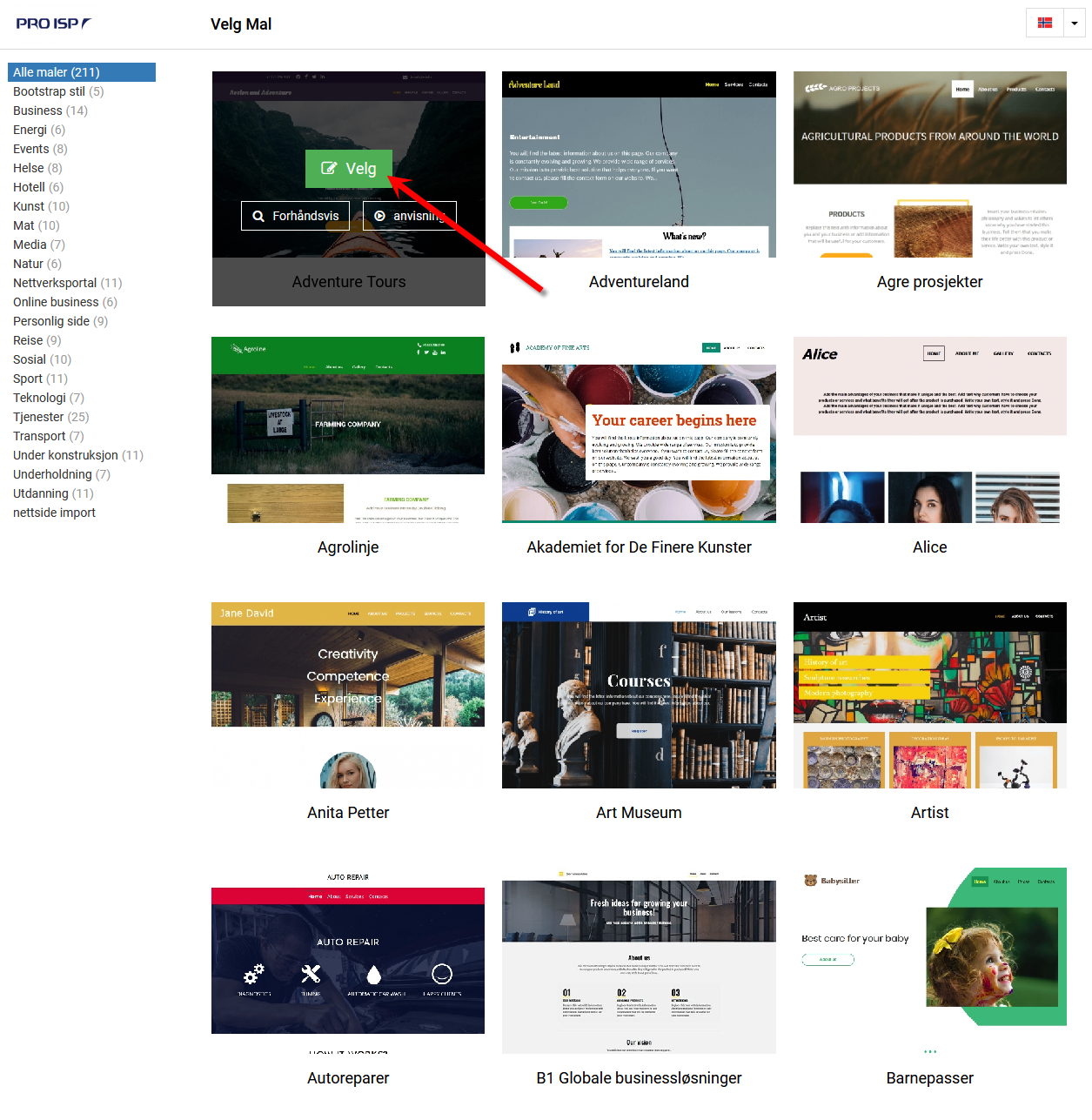Open the Art Museum template thumbnail
The height and width of the screenshot is (1120, 1092).
(639, 695)
